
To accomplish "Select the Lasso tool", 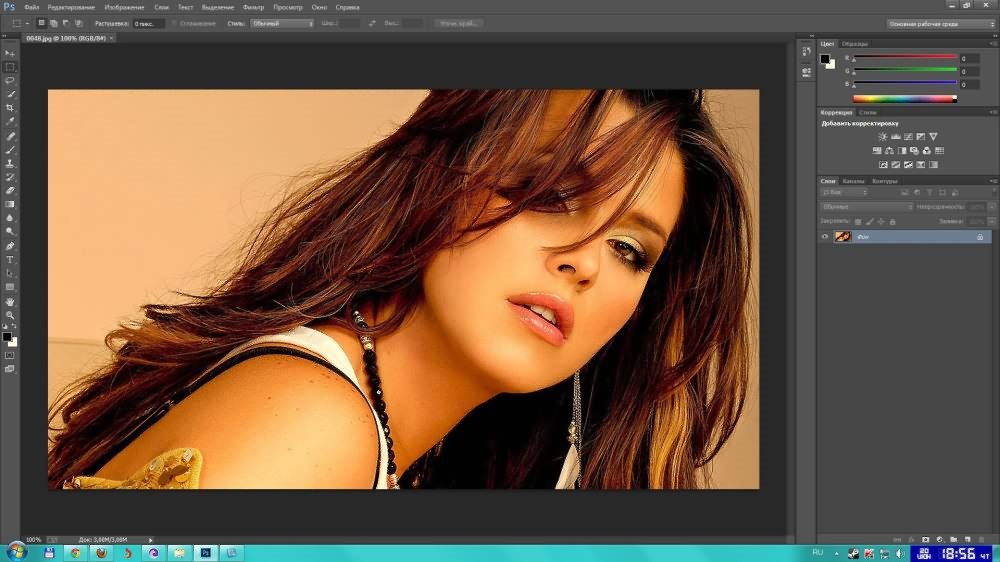I will 10,80.
